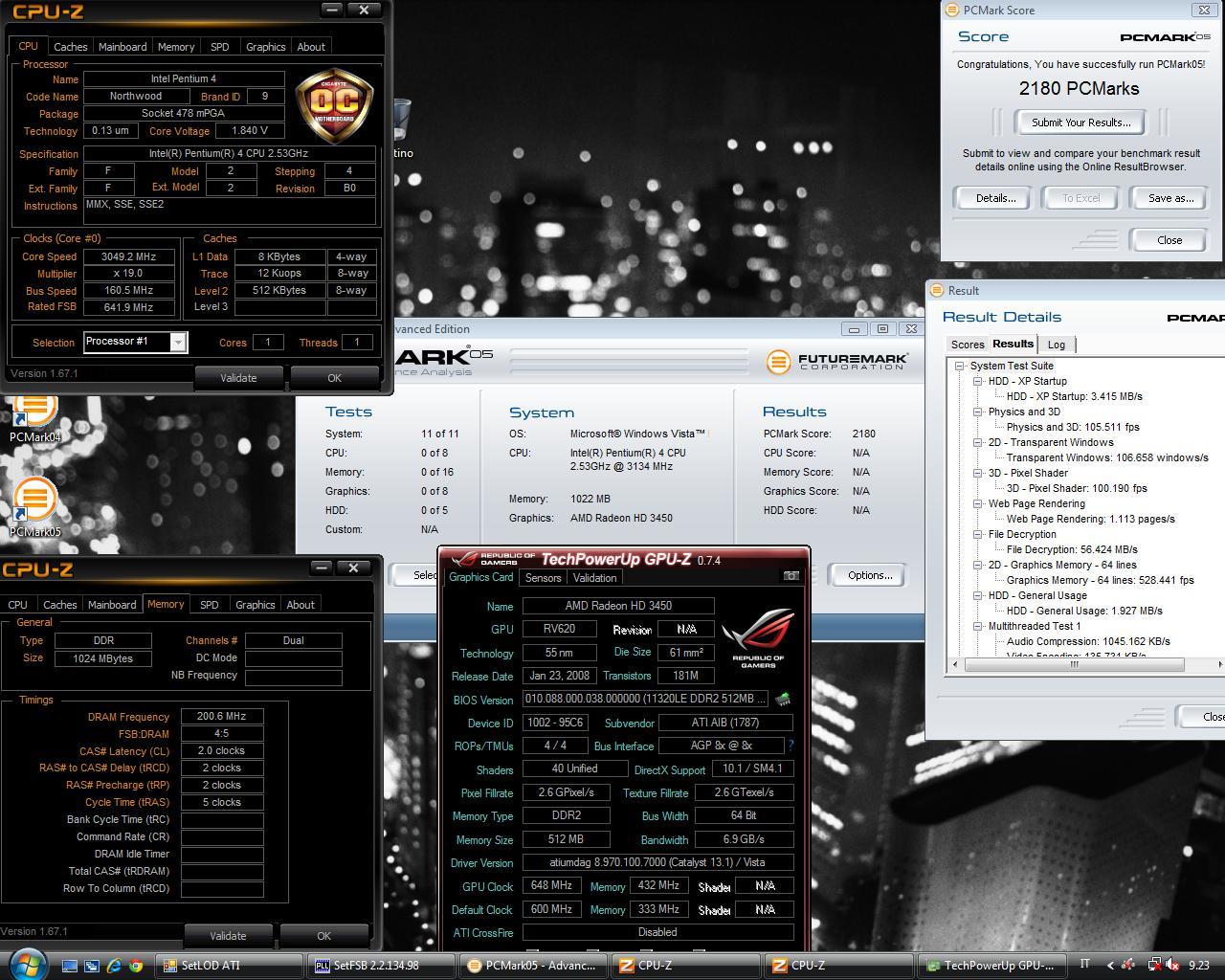The image size is (1225, 980).
Task: Click the Republic of Gamers logo in GPU-Z
Action: [758, 637]
